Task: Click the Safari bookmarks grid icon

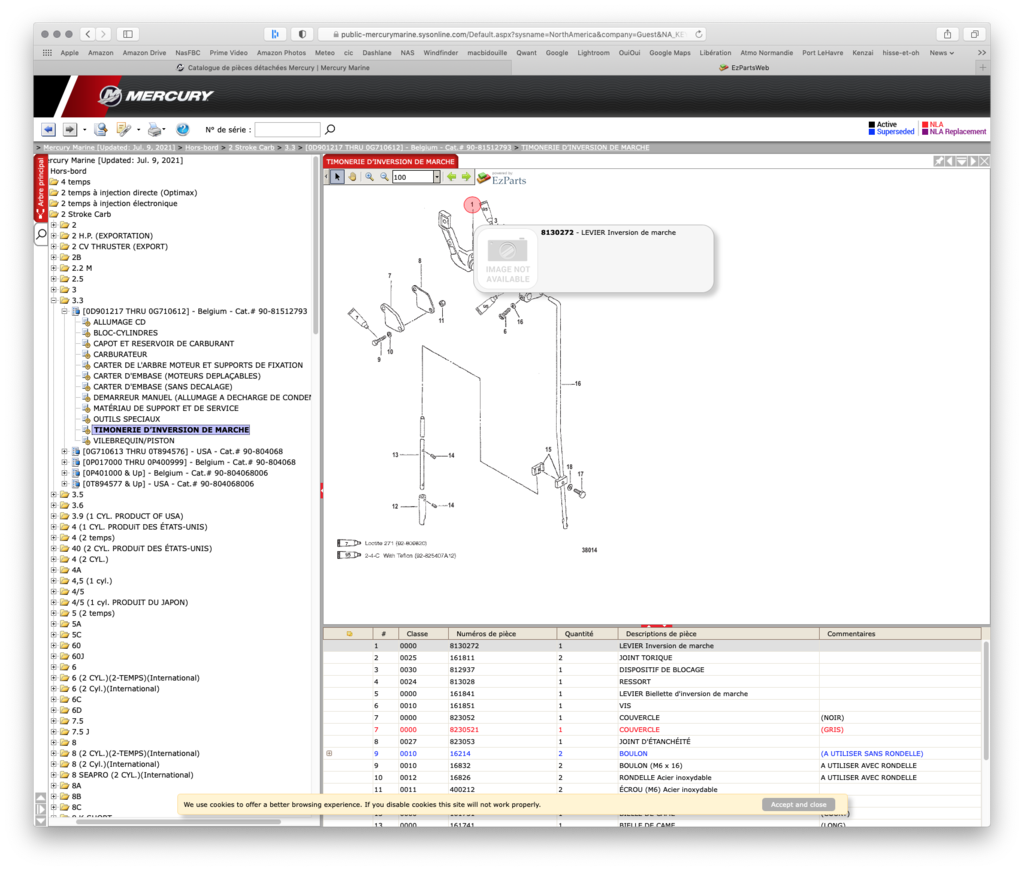Action: pos(47,53)
